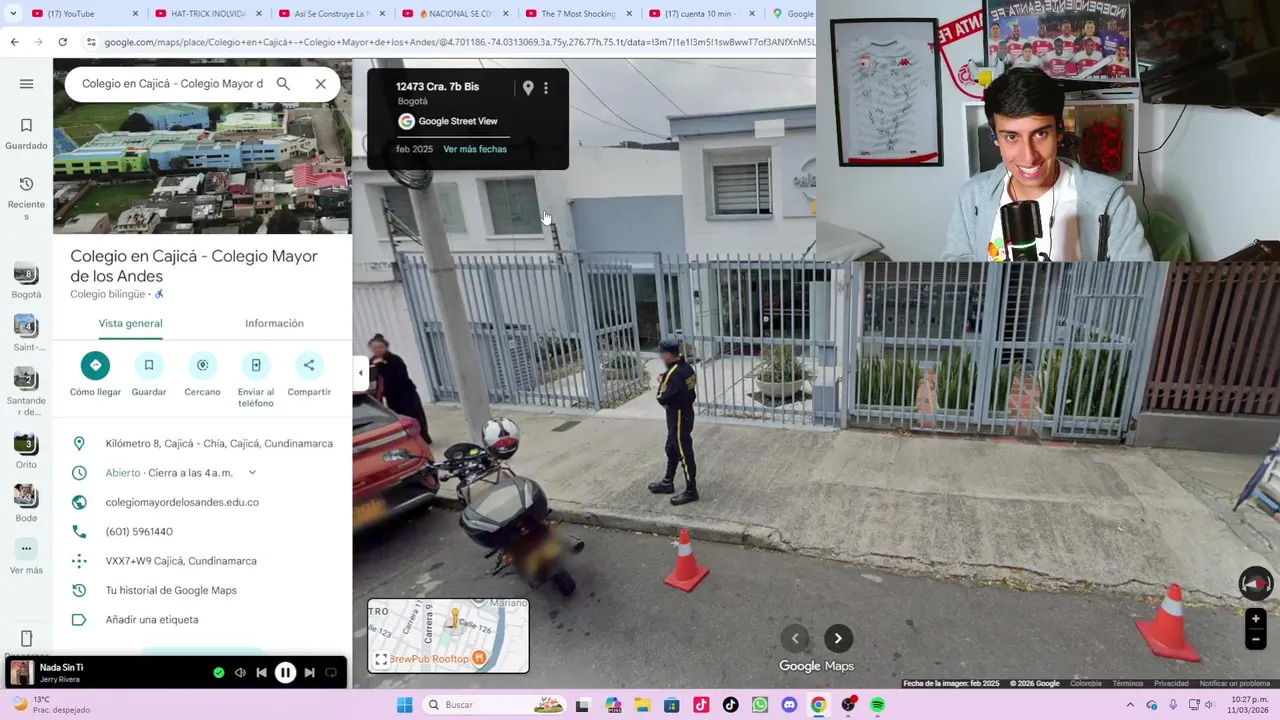Switch to the HAT-TRICK INOLVIDABLE tab
Screen dimensions: 1280x720
point(208,13)
